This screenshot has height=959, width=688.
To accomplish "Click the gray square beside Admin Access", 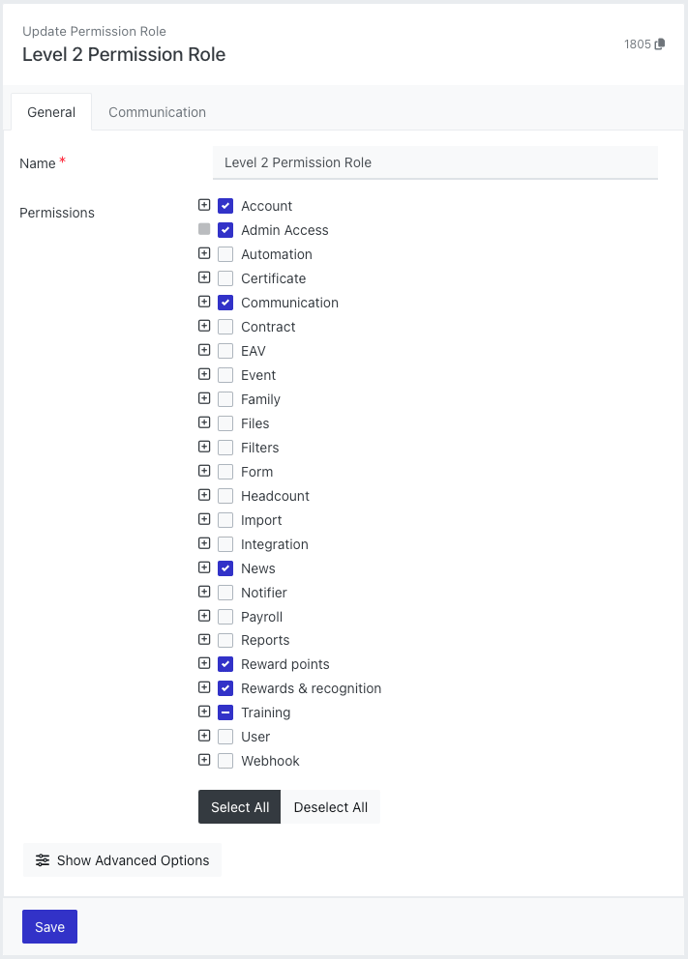I will pos(204,229).
